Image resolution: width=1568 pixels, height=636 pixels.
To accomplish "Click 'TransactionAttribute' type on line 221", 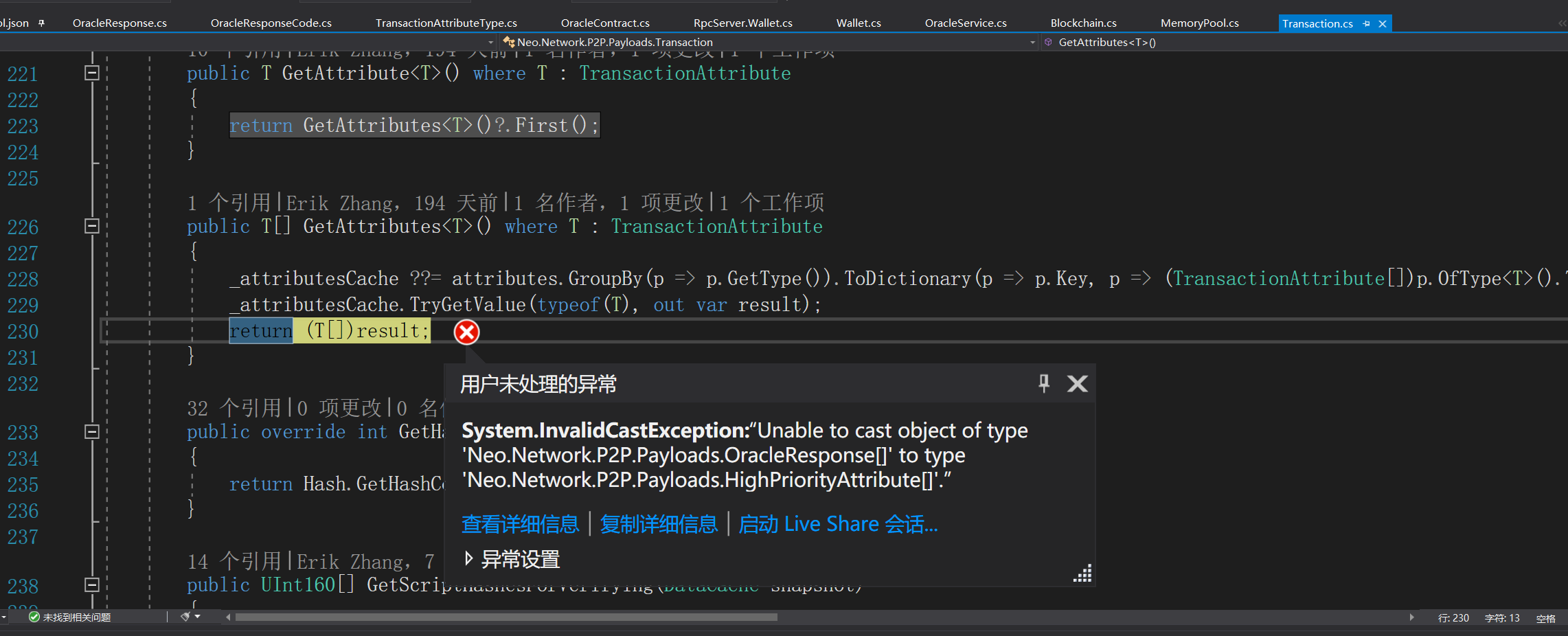I will pyautogui.click(x=685, y=73).
